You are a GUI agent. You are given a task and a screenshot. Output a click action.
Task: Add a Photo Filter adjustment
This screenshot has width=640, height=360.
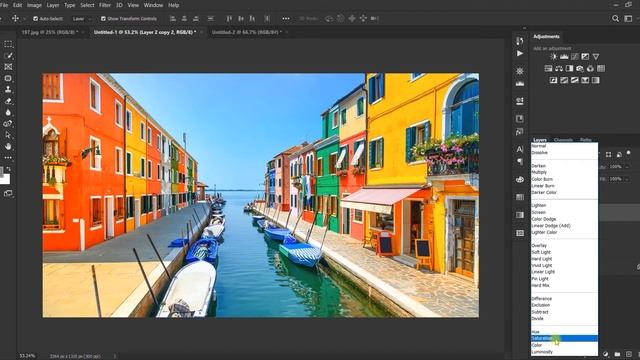click(x=580, y=69)
